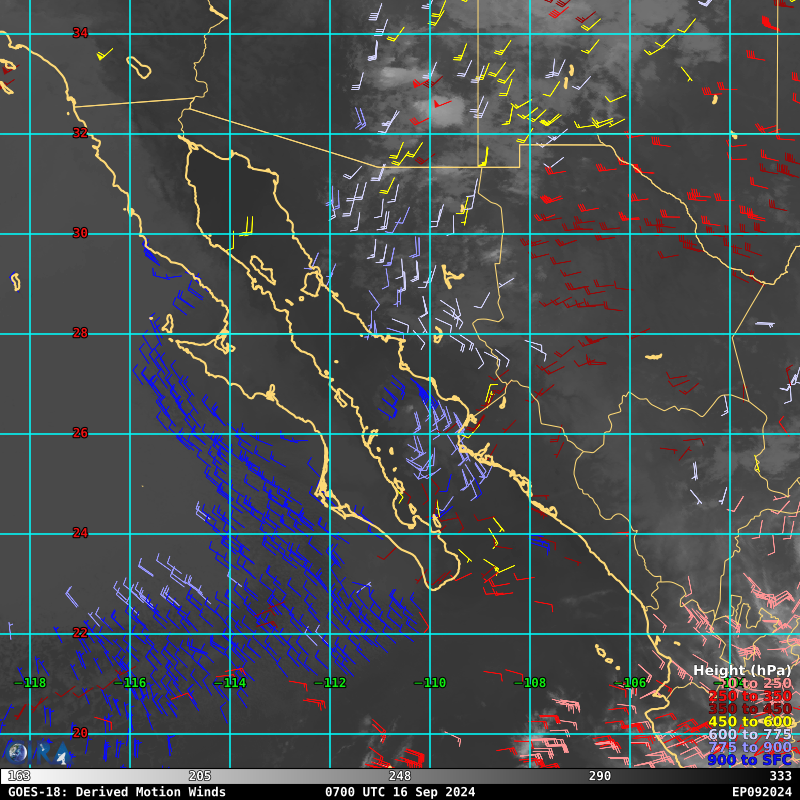Click the 22 latitude label
This screenshot has width=800, height=800.
[x=80, y=633]
